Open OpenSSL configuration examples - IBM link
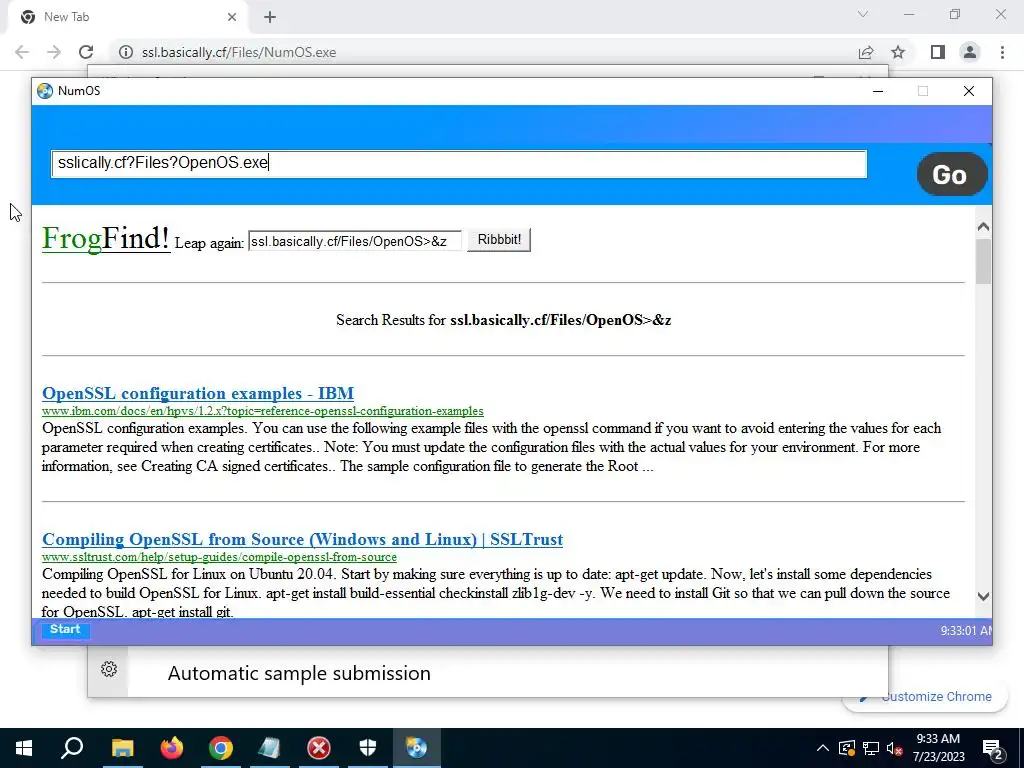This screenshot has height=768, width=1024. pyautogui.click(x=198, y=393)
